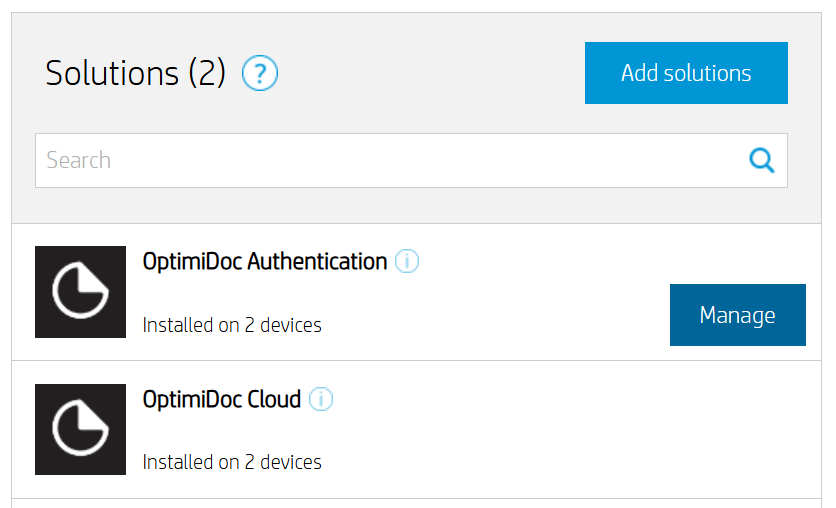This screenshot has height=508, width=836.
Task: Focus the Search text field
Action: pos(390,160)
